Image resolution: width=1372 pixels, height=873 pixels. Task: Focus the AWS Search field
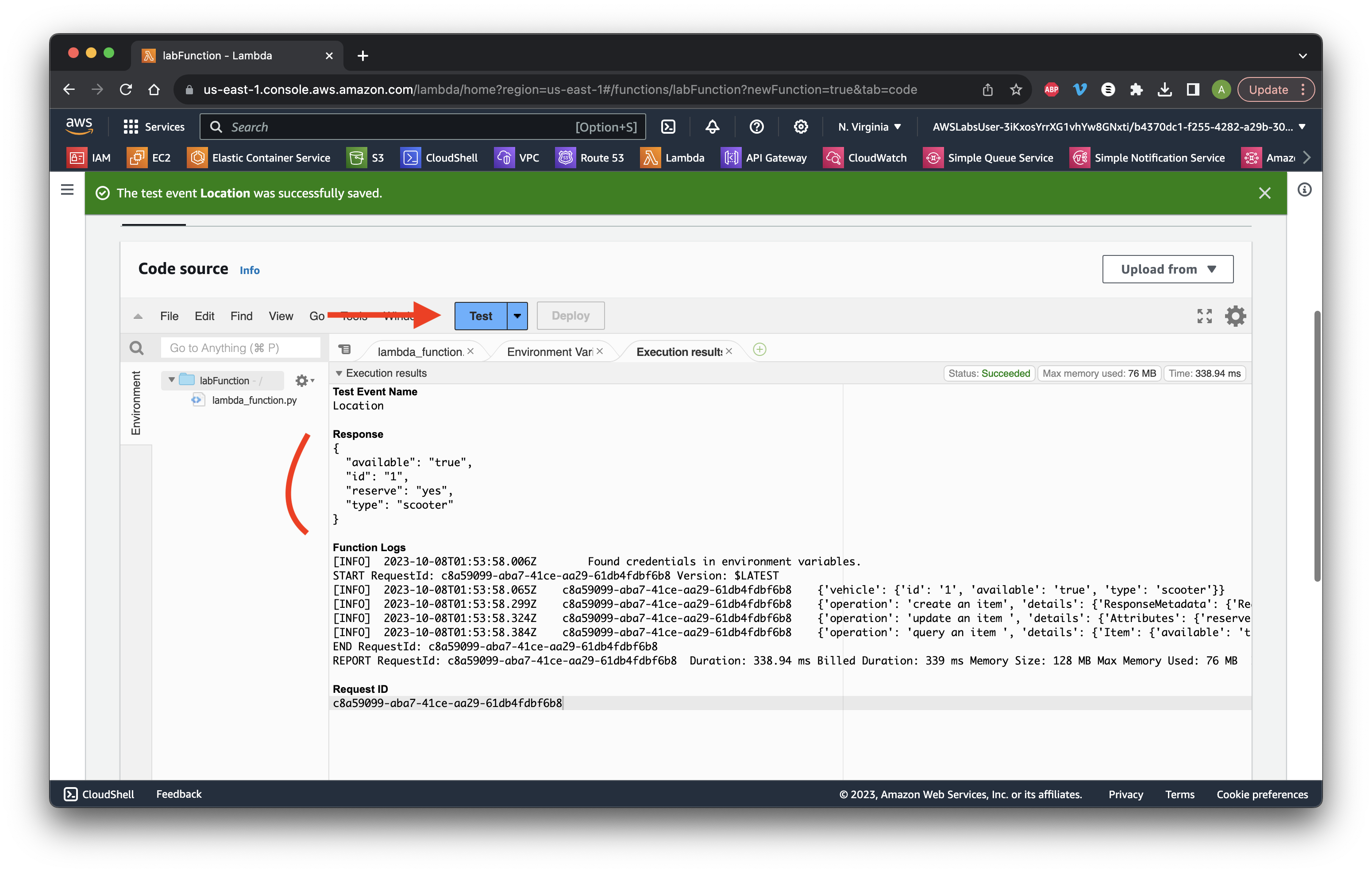[x=423, y=127]
